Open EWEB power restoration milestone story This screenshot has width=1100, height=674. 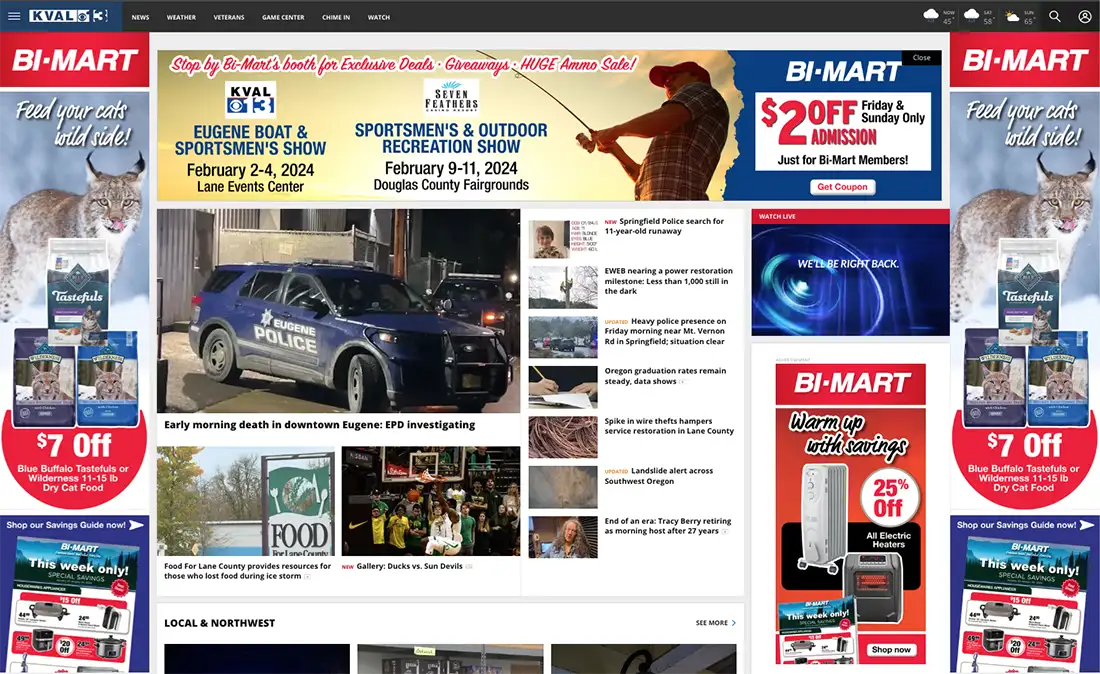(669, 281)
